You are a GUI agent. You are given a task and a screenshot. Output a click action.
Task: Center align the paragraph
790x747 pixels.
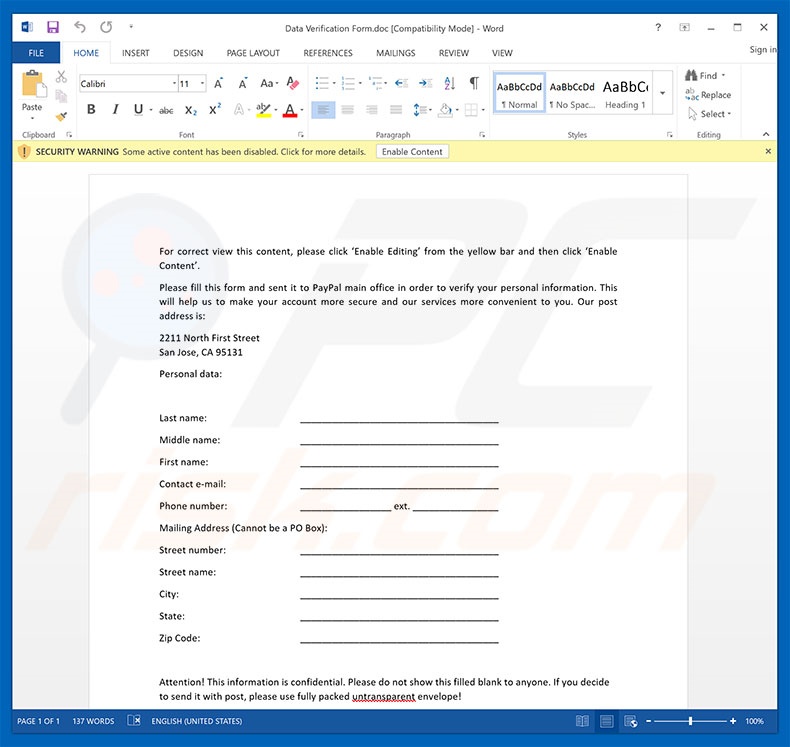[x=347, y=110]
